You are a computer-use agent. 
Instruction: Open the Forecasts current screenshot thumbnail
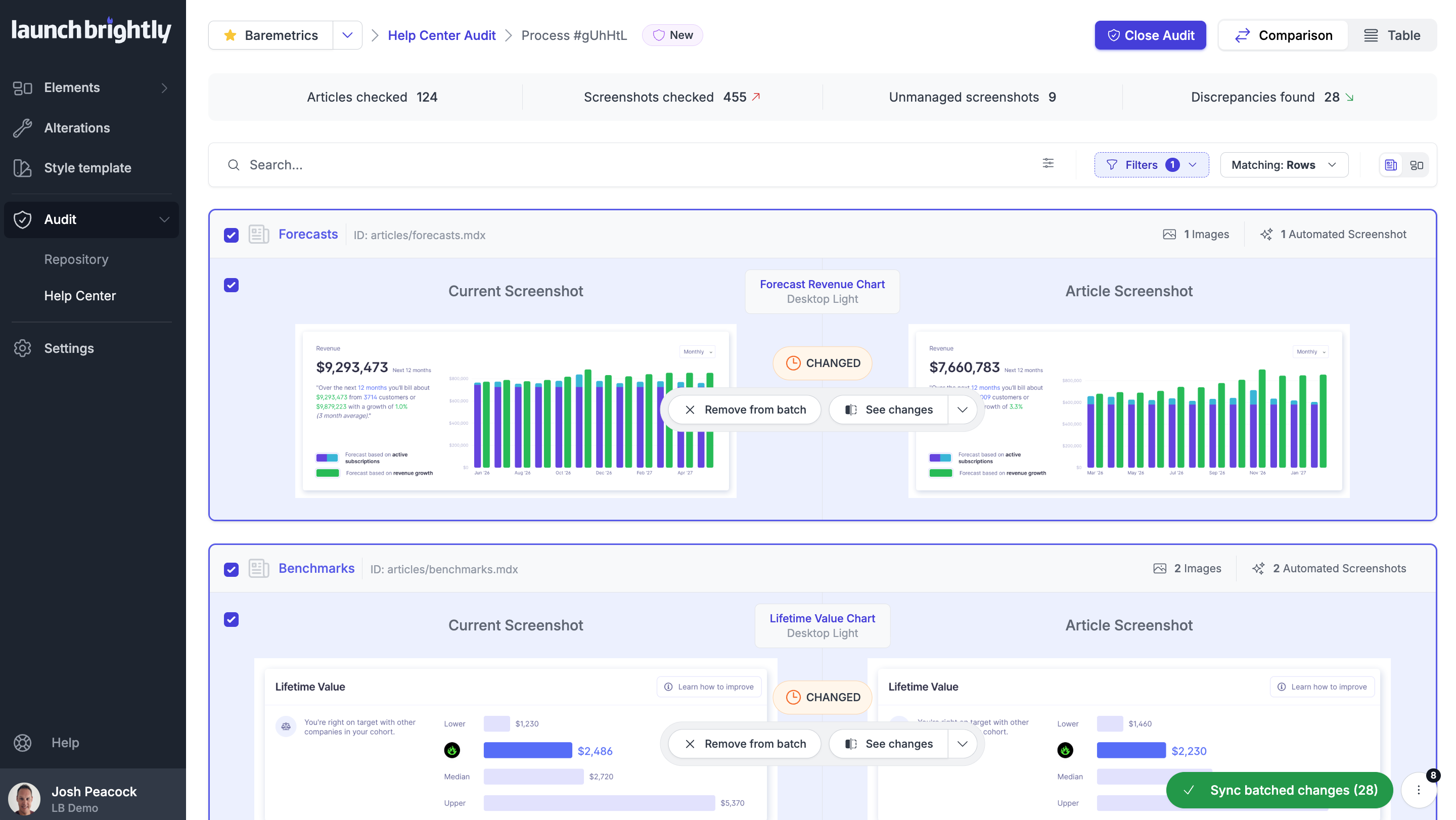click(x=516, y=411)
